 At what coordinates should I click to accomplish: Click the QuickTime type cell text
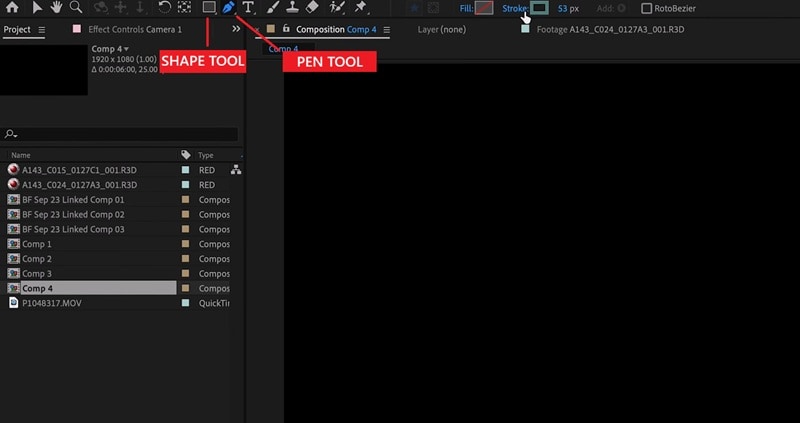[214, 303]
